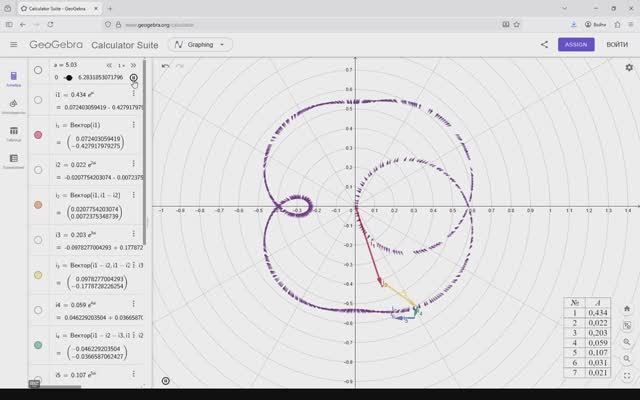Image resolution: width=640 pixels, height=400 pixels.
Task: Open the Tools view in sidebar
Action: [13, 106]
